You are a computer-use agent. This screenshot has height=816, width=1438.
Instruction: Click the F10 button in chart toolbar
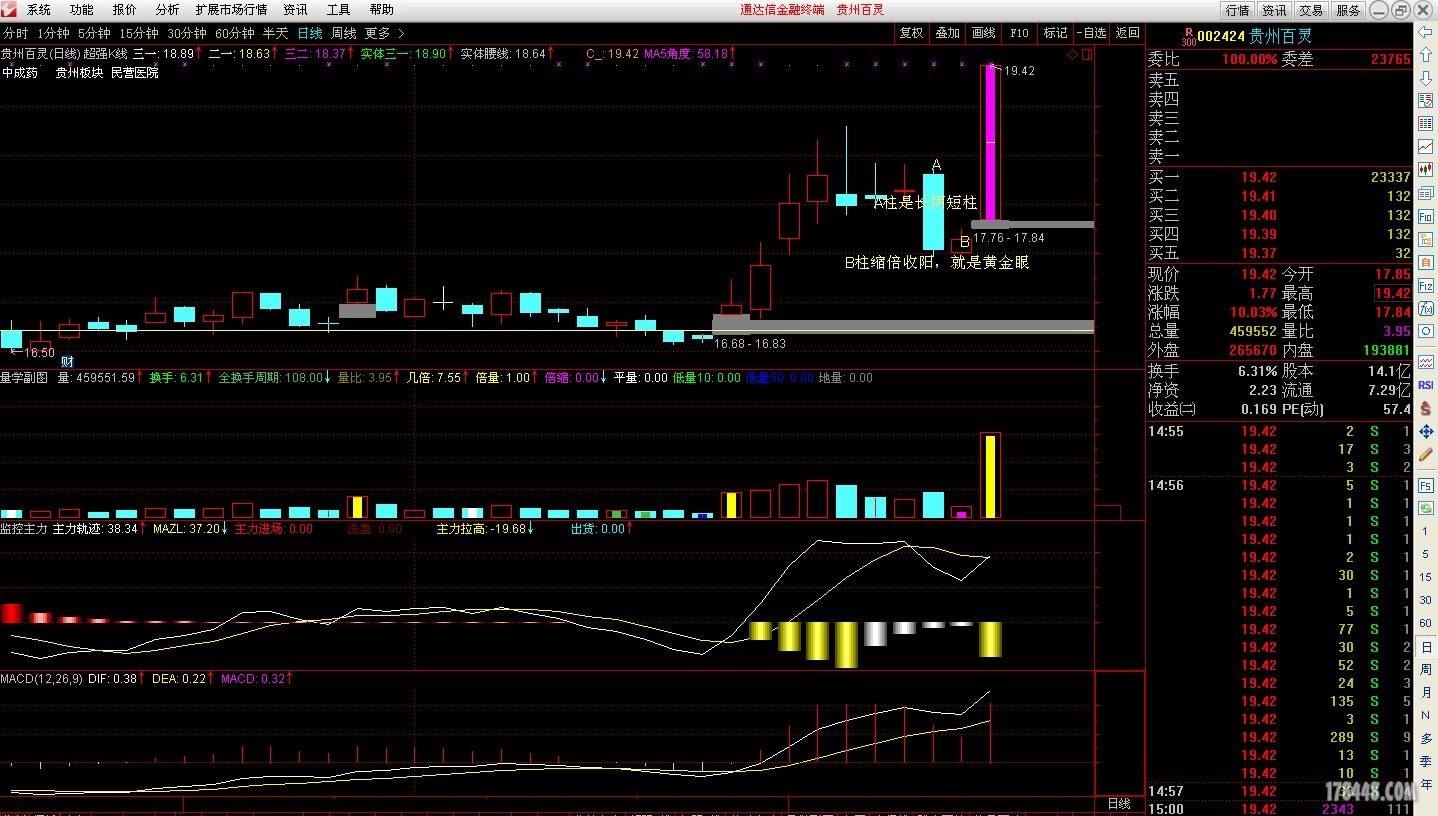click(x=1019, y=33)
